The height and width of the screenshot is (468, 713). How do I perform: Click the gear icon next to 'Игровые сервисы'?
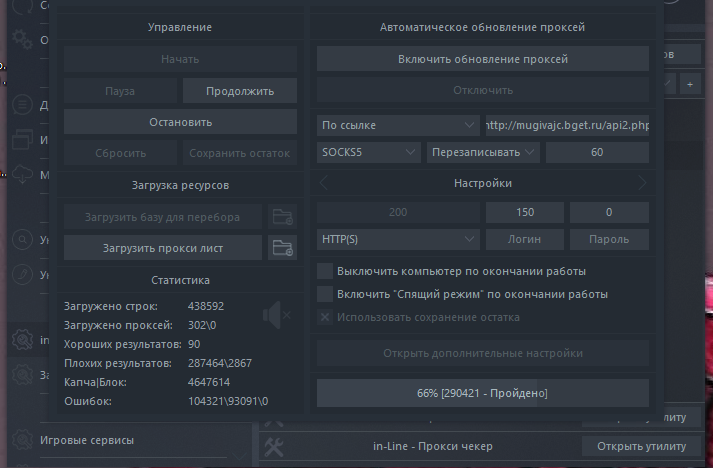click(x=22, y=439)
